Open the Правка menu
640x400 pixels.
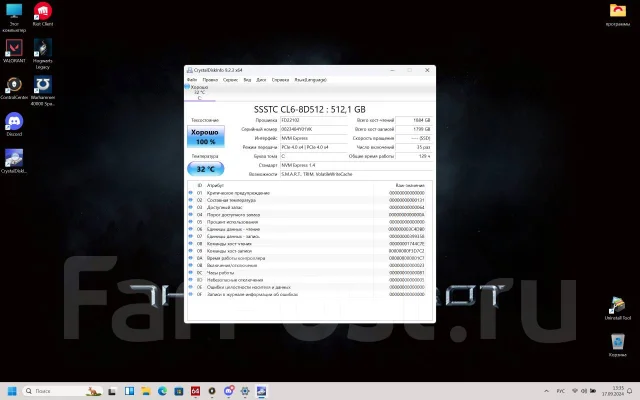tap(210, 80)
